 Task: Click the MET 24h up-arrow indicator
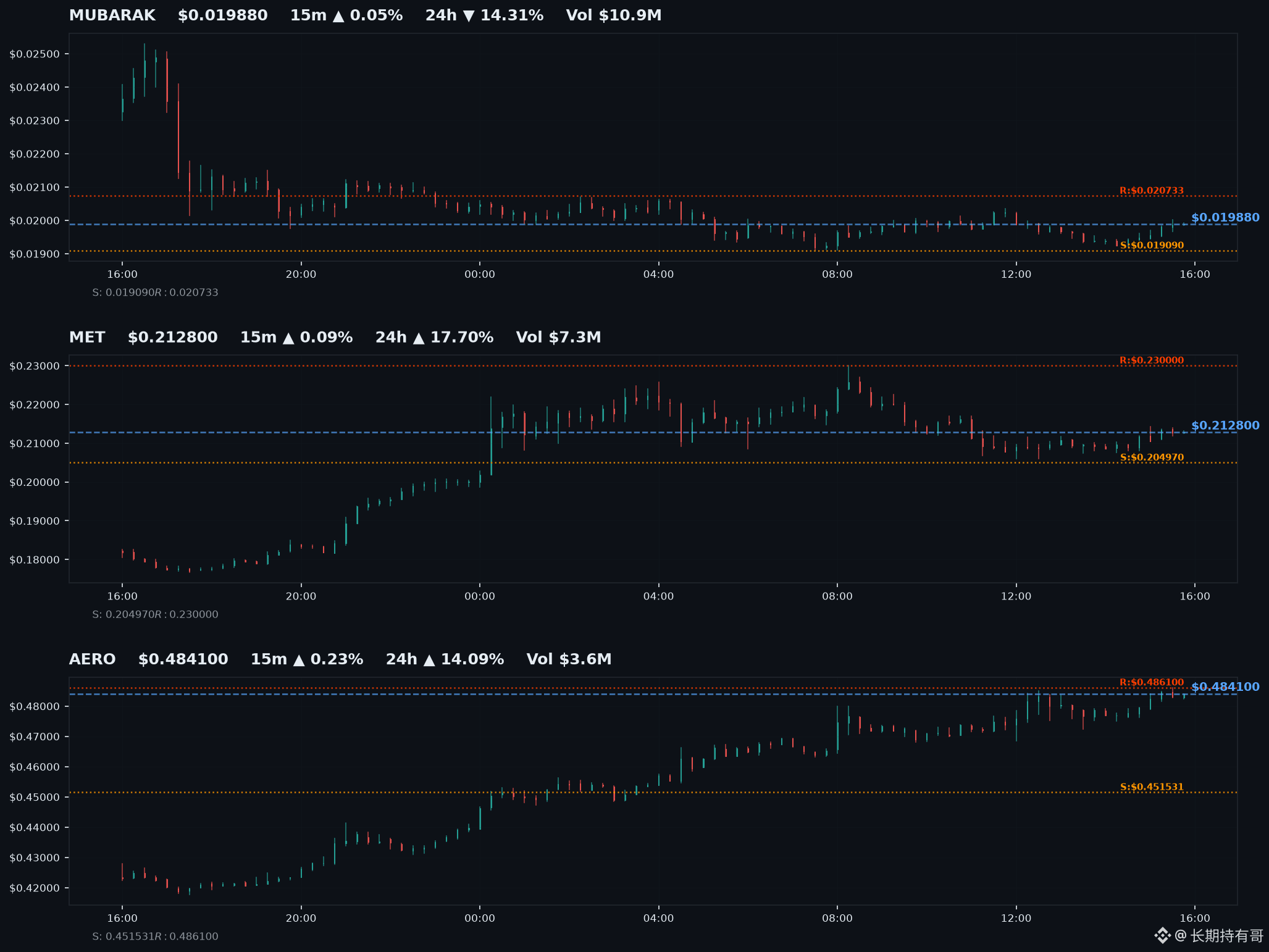(419, 338)
